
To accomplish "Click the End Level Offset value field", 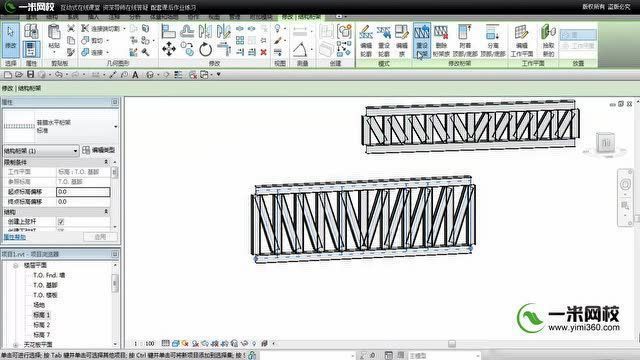I will tap(83, 202).
